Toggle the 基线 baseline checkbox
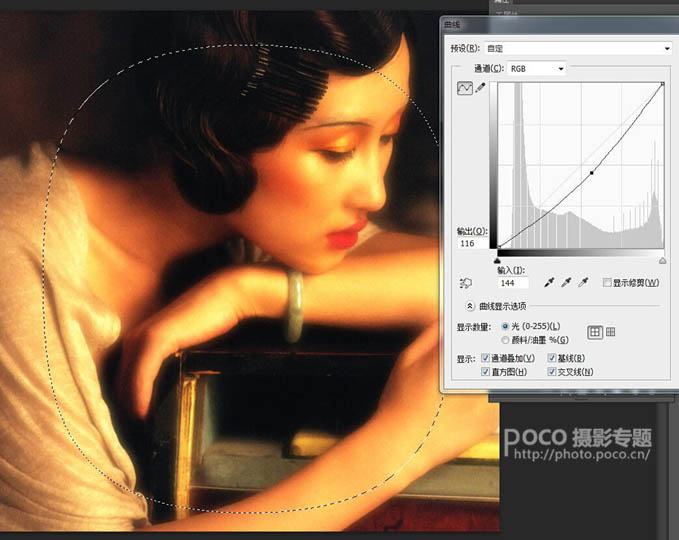Image resolution: width=679 pixels, height=540 pixels. coord(552,358)
